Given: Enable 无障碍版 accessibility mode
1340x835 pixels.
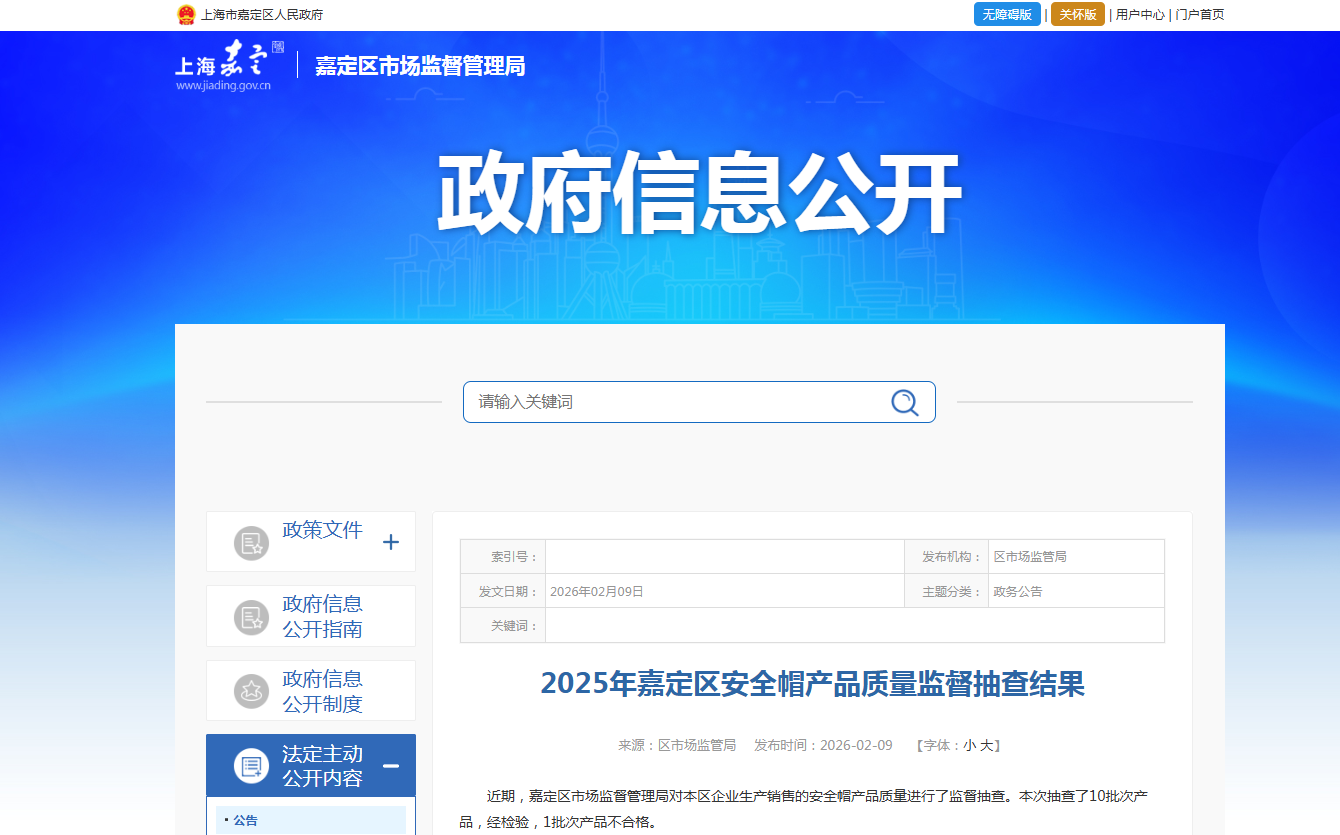Looking at the screenshot, I should [x=1007, y=15].
